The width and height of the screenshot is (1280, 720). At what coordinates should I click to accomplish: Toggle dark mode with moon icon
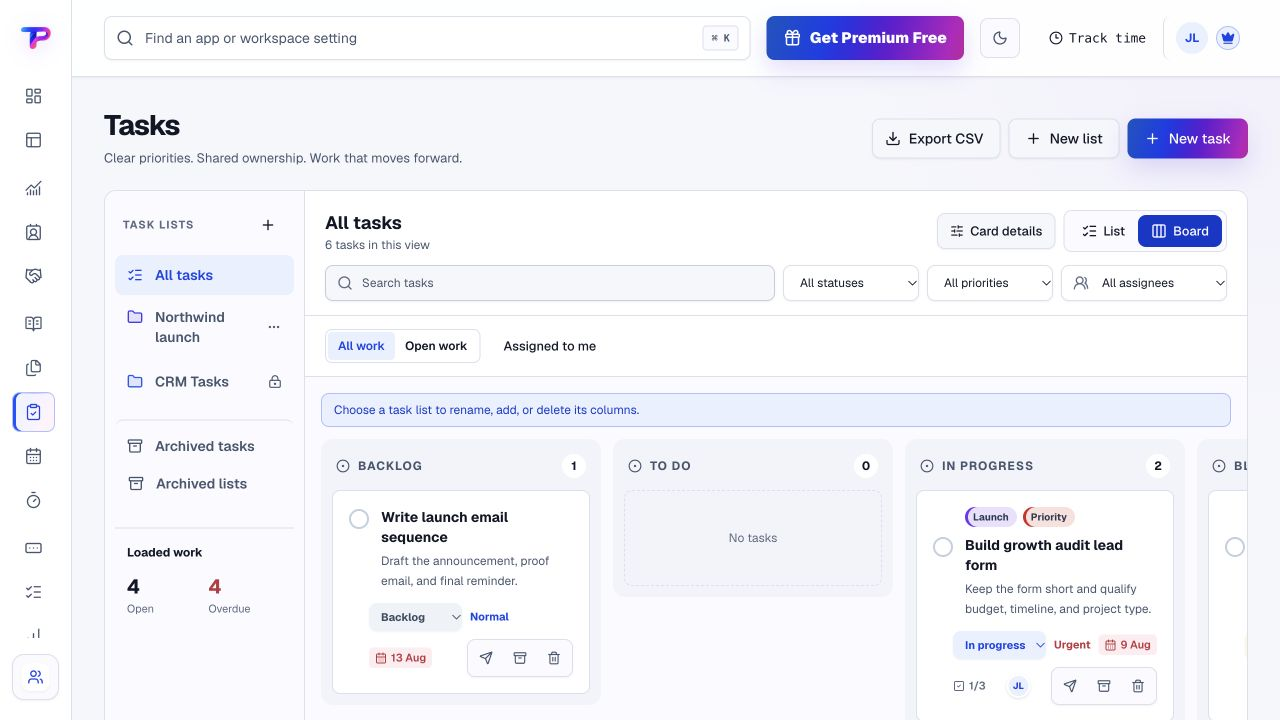tap(1000, 38)
